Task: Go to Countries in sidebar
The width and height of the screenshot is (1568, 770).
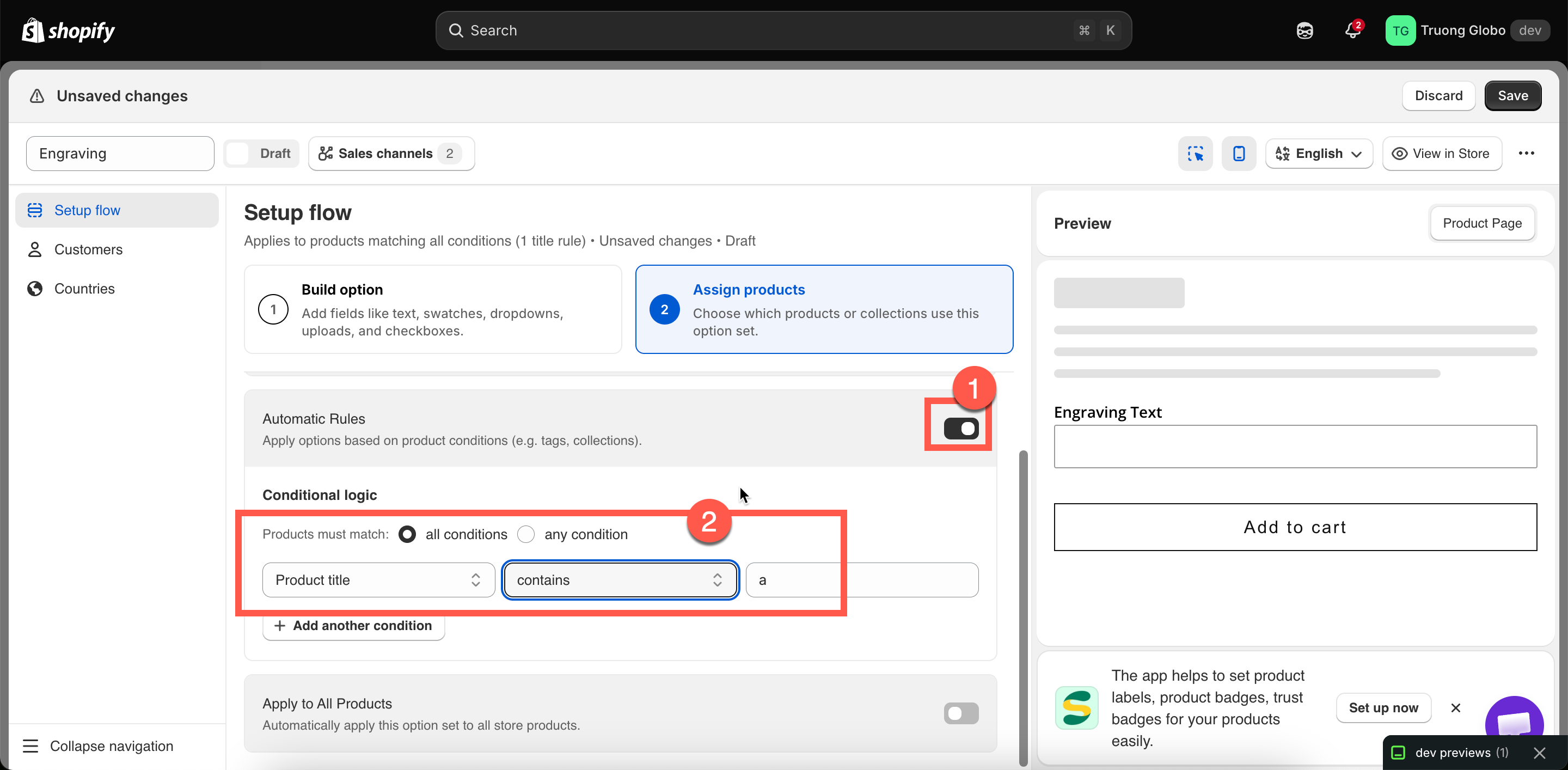Action: [x=117, y=289]
